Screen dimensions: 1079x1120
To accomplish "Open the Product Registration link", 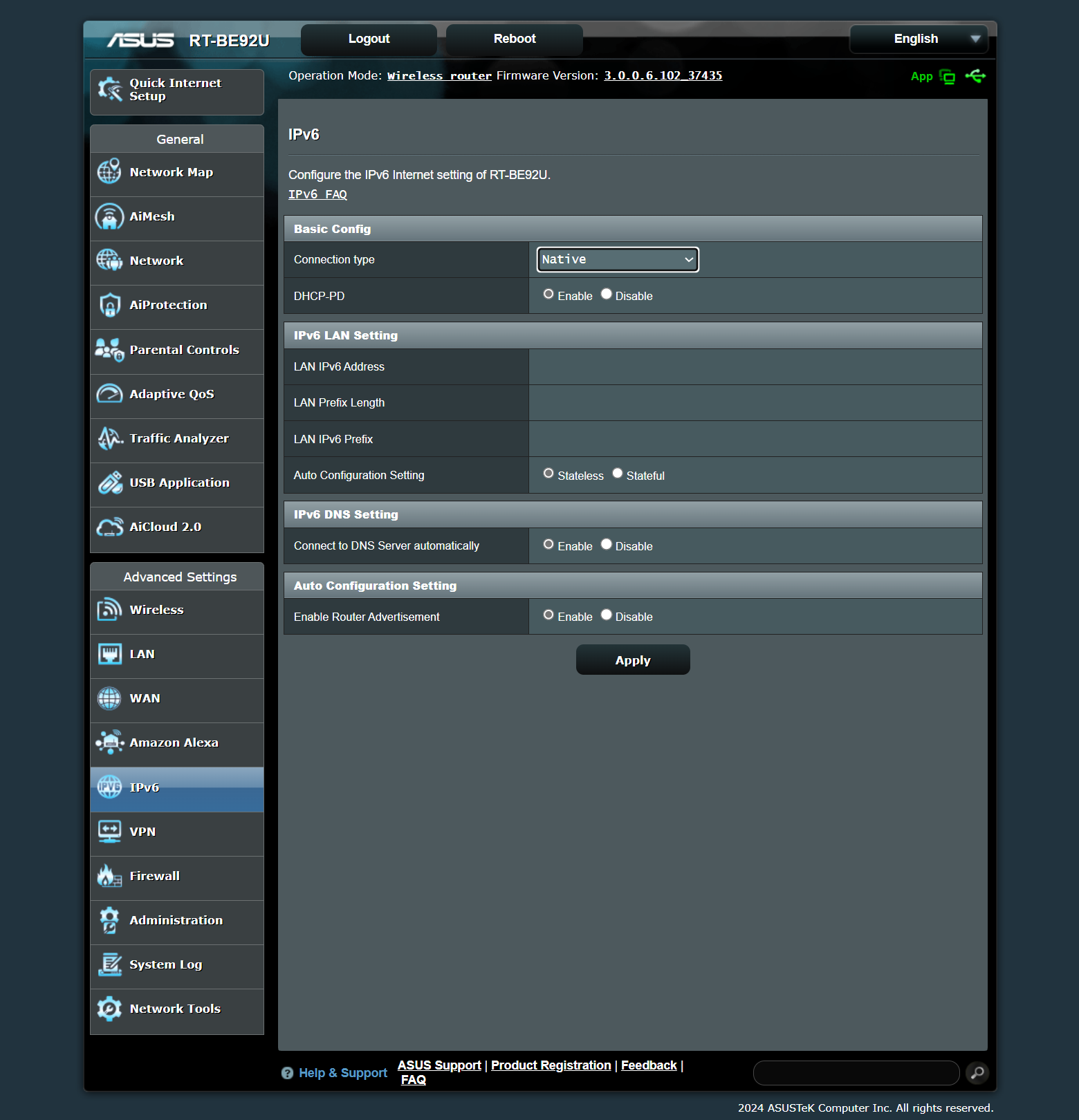I will 551,1065.
